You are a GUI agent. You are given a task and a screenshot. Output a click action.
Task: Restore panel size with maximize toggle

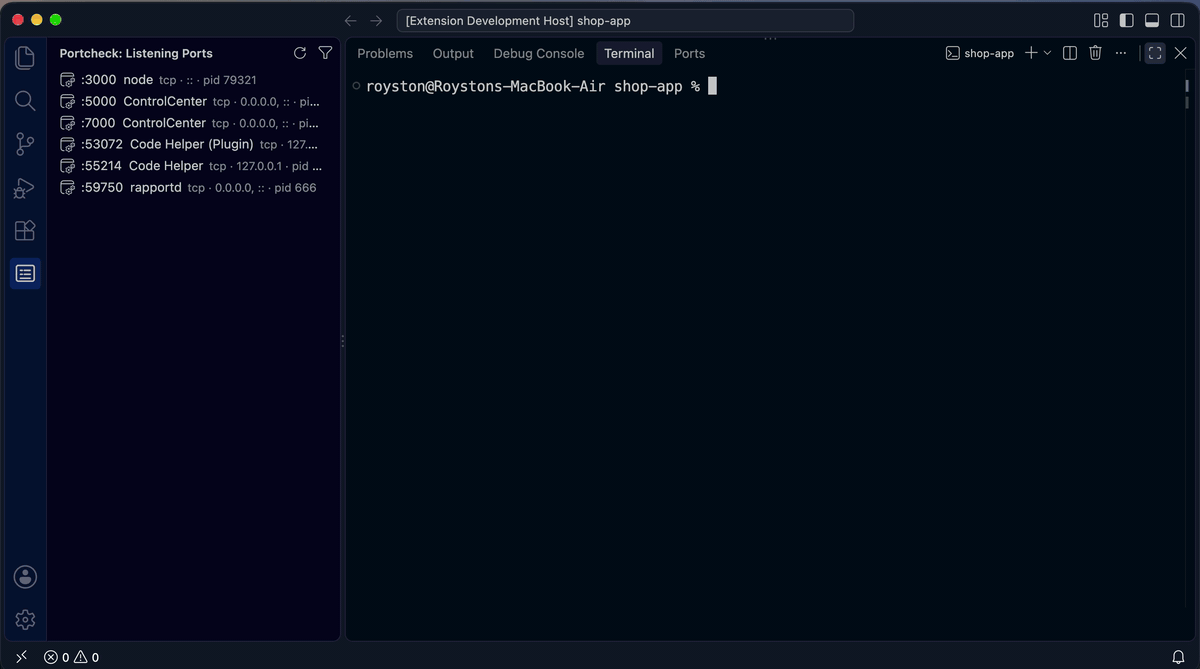tap(1155, 53)
